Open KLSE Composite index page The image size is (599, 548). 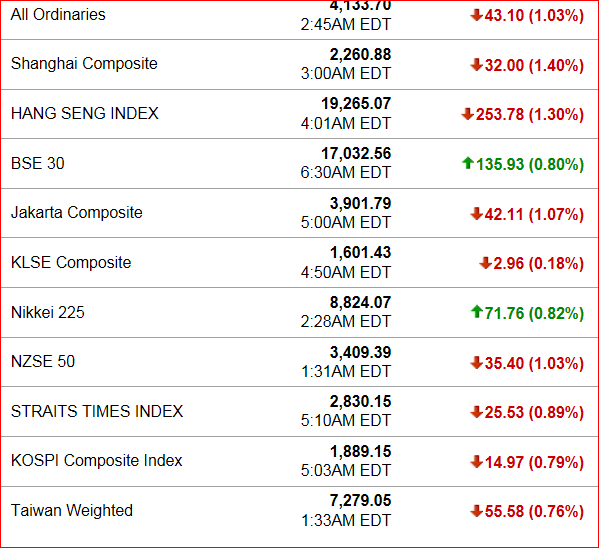[71, 263]
